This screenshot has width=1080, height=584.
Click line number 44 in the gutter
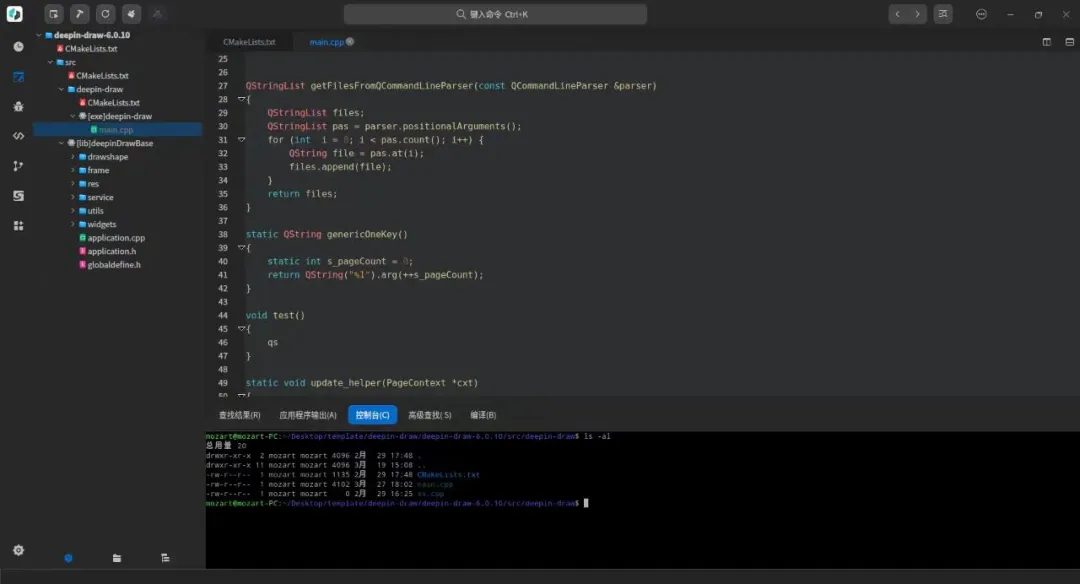point(222,315)
